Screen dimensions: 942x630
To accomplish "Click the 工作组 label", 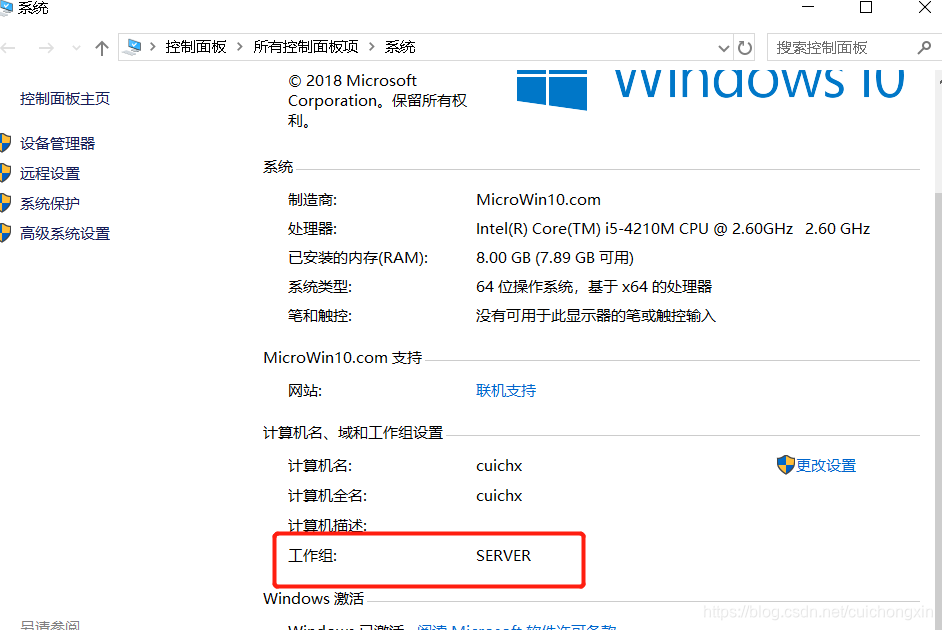I will pos(312,556).
